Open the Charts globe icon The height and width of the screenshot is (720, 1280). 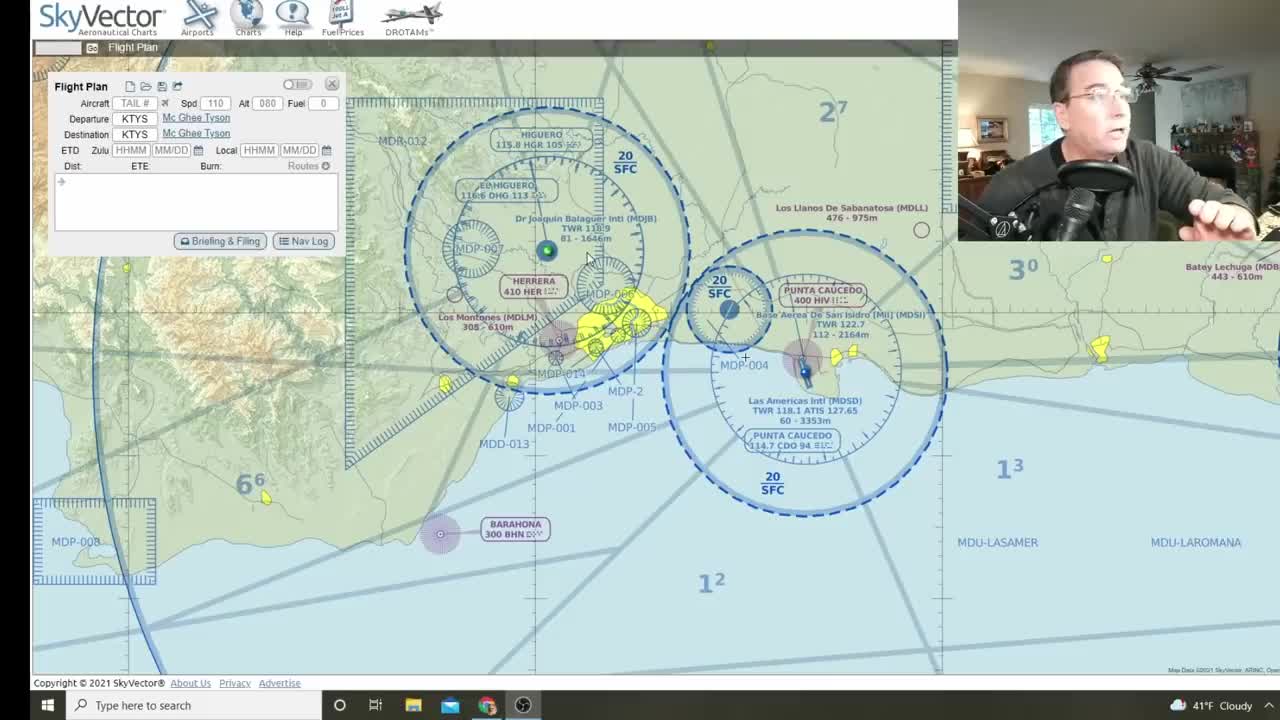click(247, 15)
